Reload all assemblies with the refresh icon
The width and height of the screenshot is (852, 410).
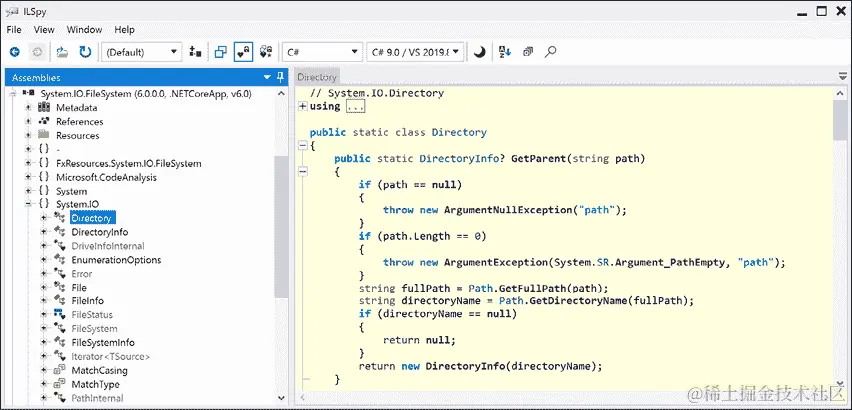(x=85, y=52)
